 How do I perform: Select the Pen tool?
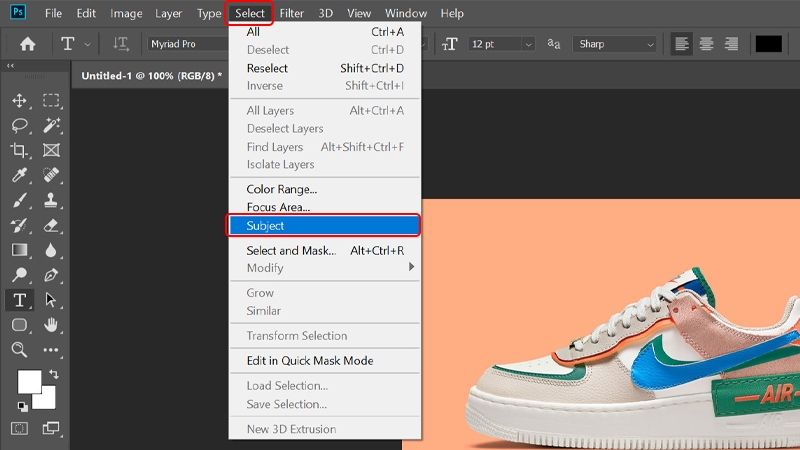coord(51,275)
